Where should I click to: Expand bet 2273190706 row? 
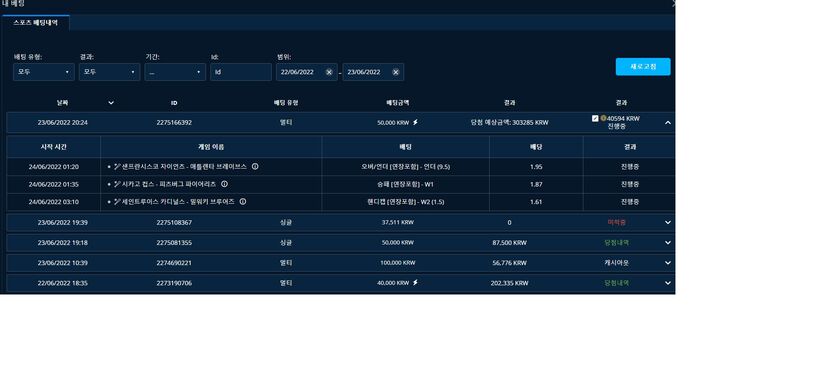click(668, 283)
